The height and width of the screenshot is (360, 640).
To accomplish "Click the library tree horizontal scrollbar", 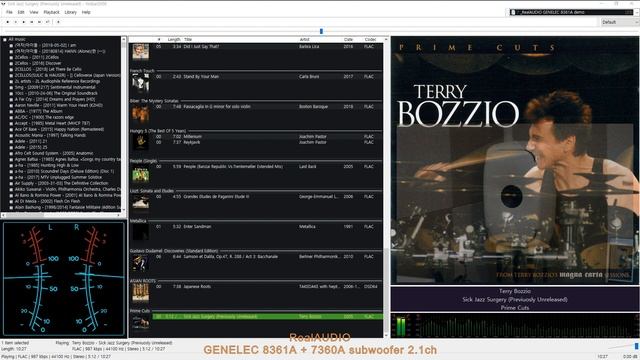I will click(61, 215).
